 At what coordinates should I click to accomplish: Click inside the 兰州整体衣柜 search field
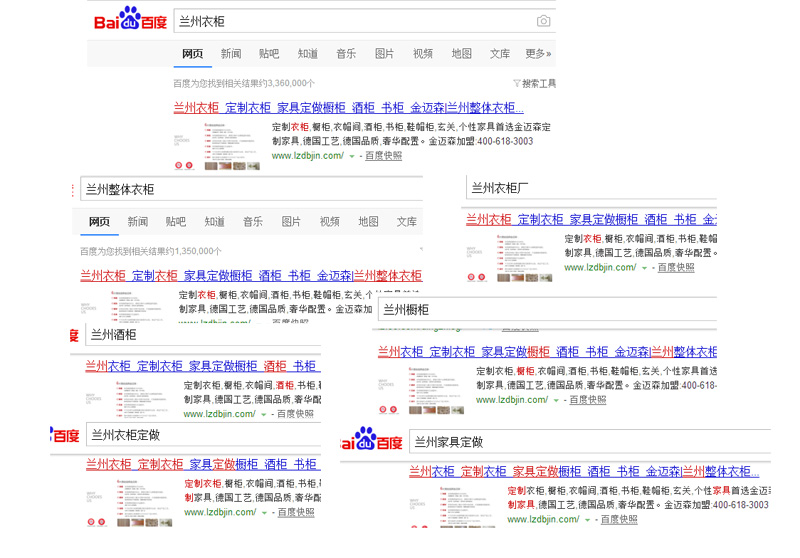pos(252,189)
